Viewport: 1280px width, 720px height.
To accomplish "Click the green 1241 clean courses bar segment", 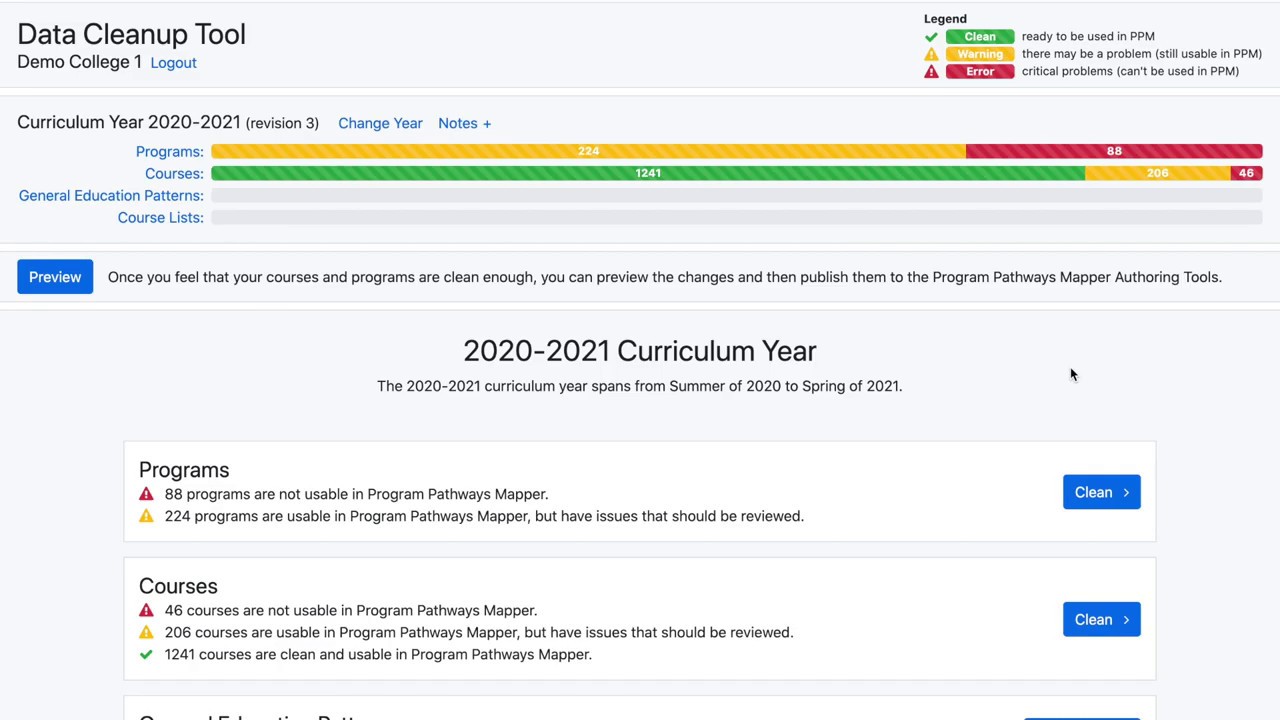I will (648, 173).
